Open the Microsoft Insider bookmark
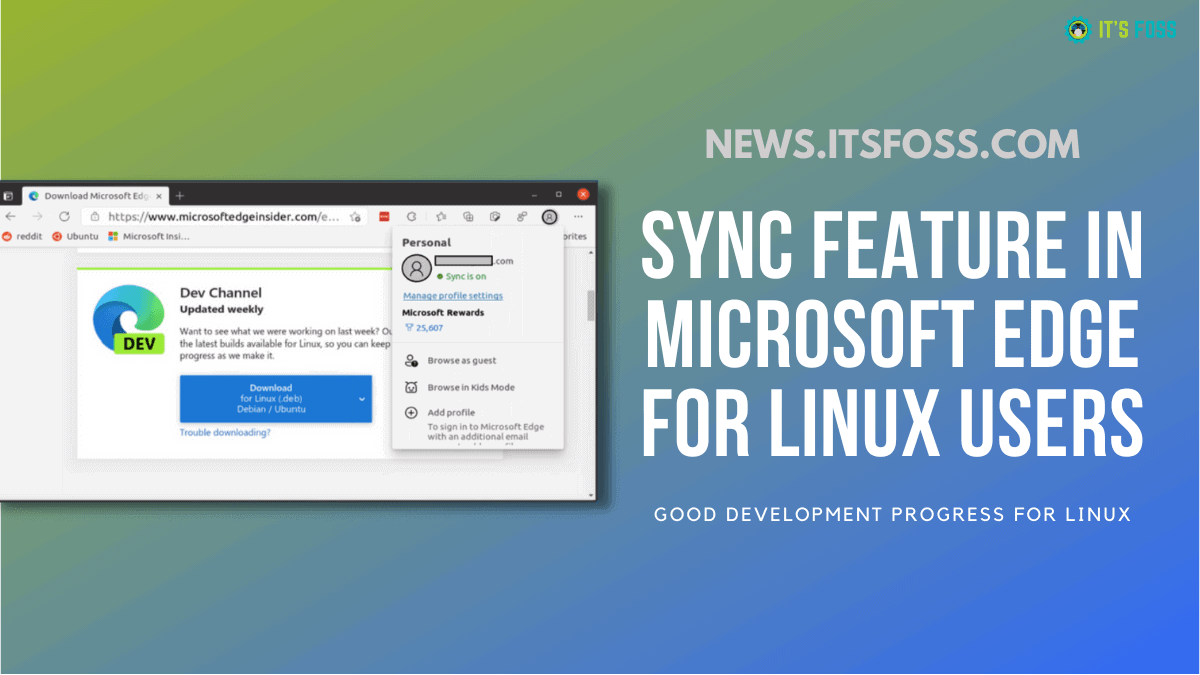The image size is (1200, 675). (150, 236)
